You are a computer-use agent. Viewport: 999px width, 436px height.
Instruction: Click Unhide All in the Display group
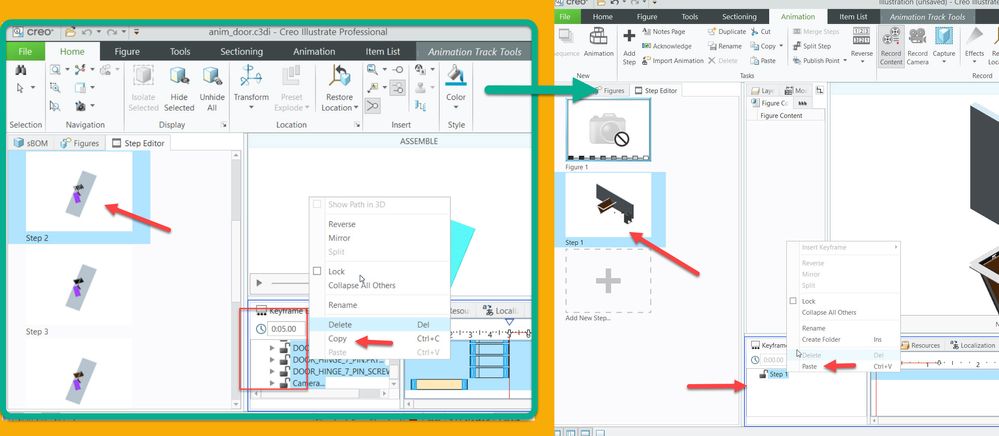click(x=212, y=89)
